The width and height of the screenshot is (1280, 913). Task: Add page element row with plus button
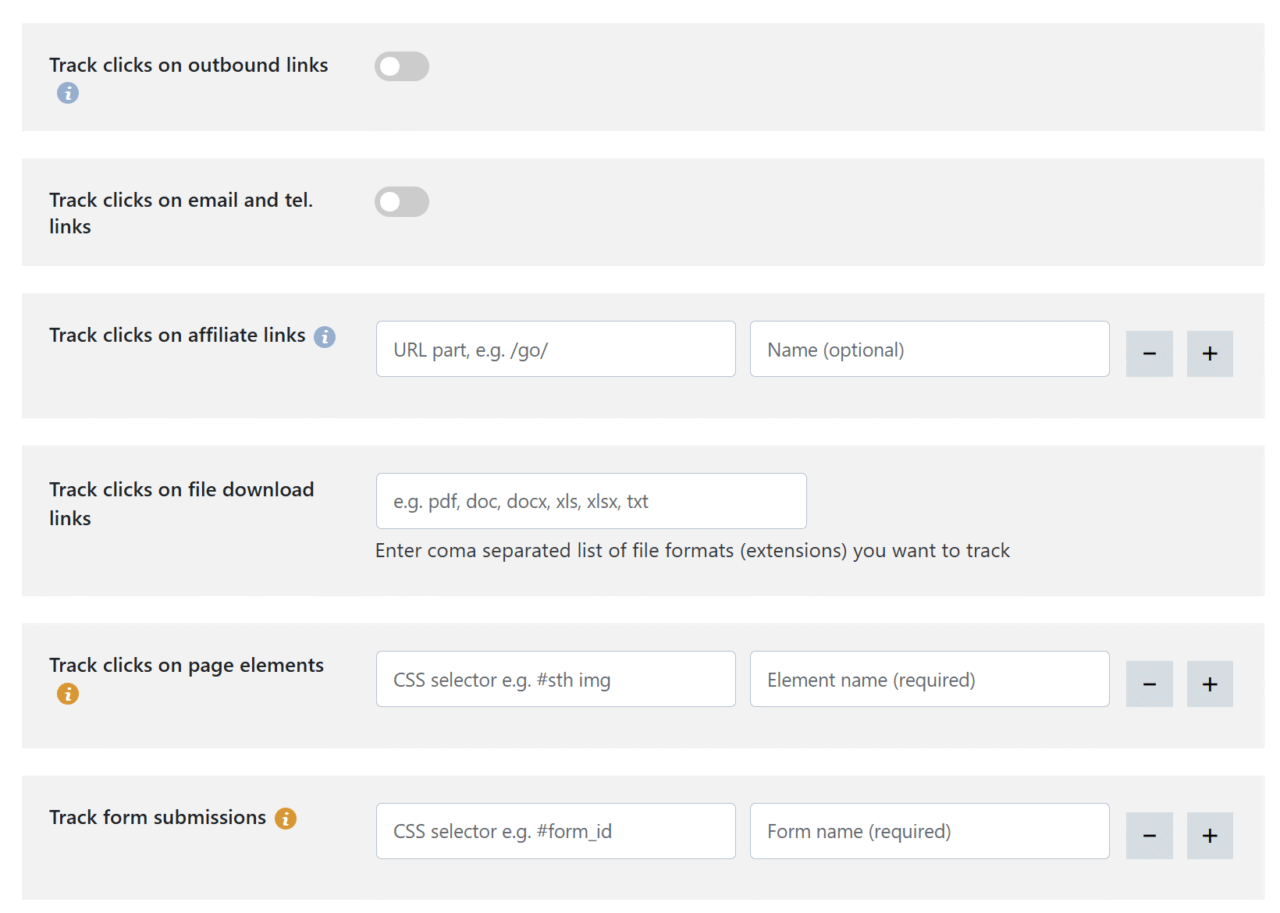pyautogui.click(x=1210, y=684)
